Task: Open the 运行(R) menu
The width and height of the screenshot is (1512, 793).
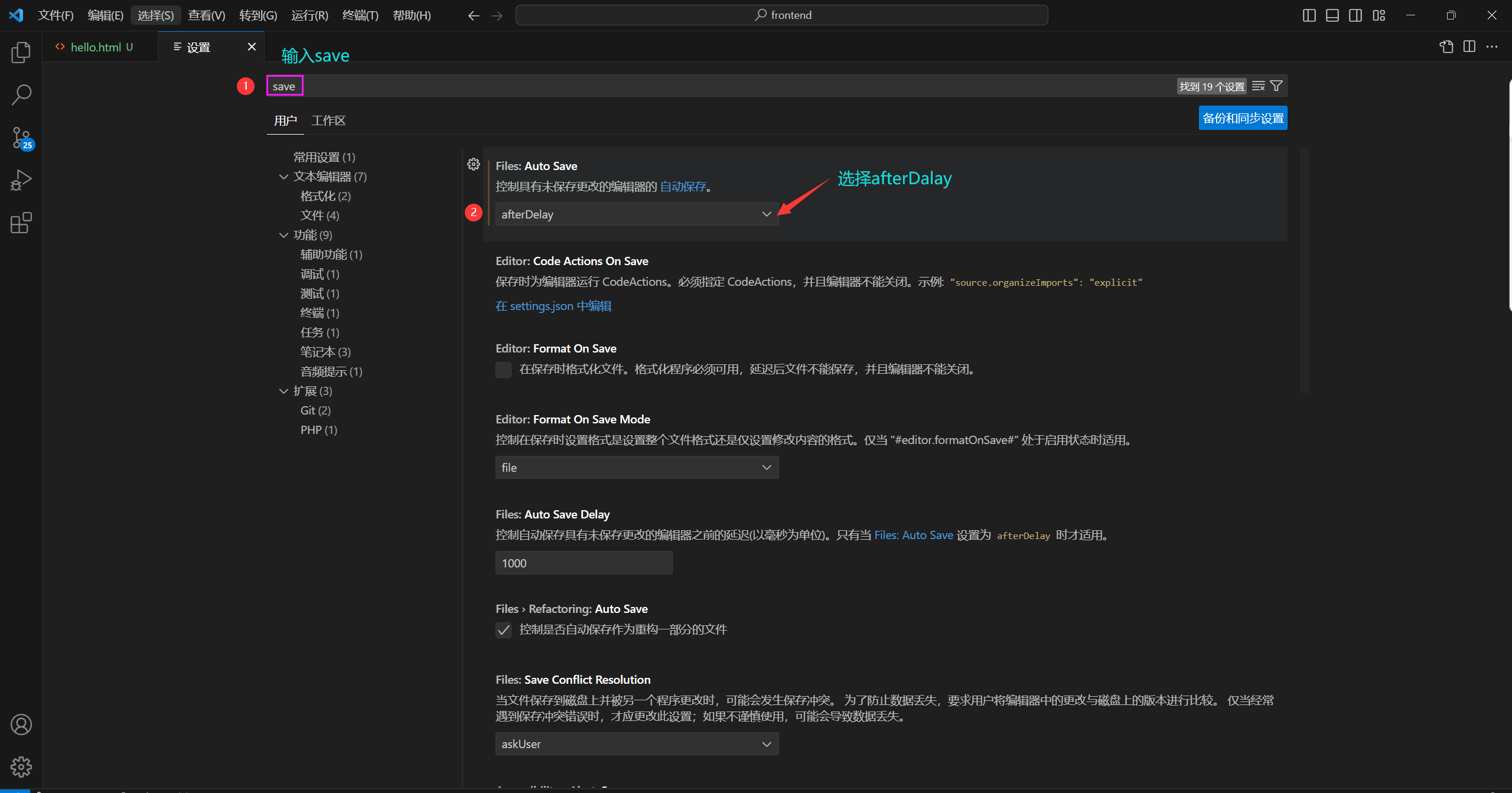Action: [x=309, y=15]
